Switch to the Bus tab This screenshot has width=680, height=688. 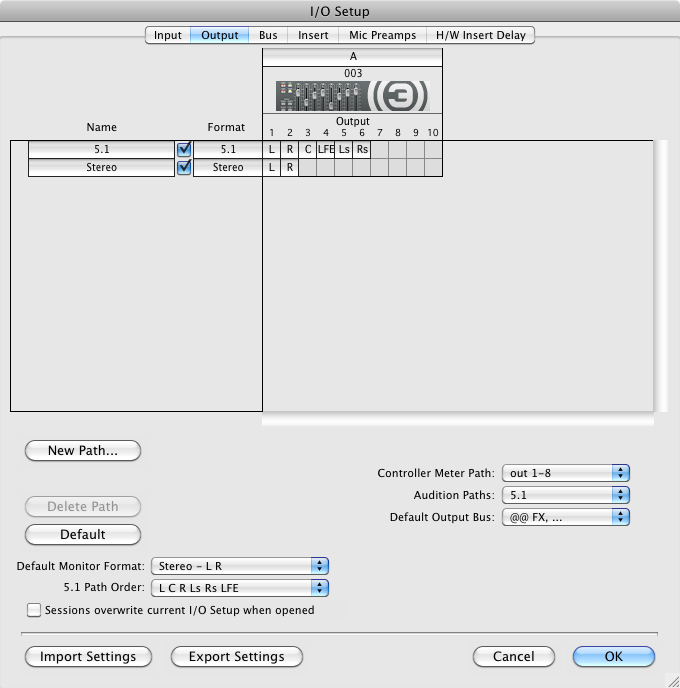(x=268, y=35)
